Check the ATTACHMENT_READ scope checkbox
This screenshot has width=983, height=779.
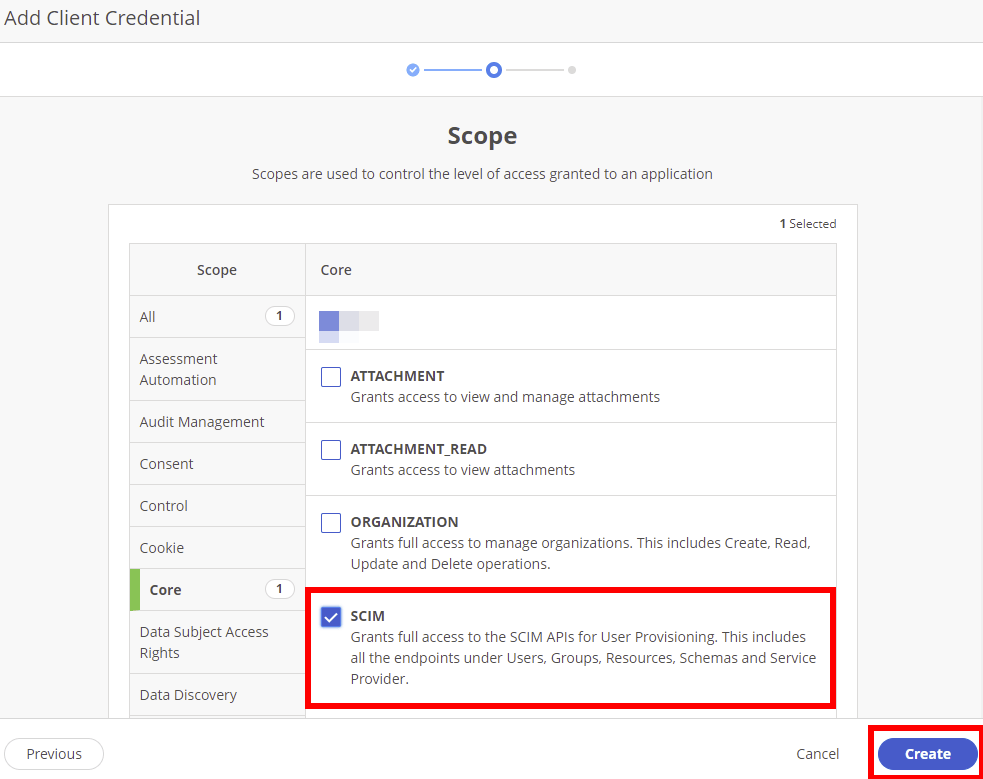pyautogui.click(x=330, y=449)
